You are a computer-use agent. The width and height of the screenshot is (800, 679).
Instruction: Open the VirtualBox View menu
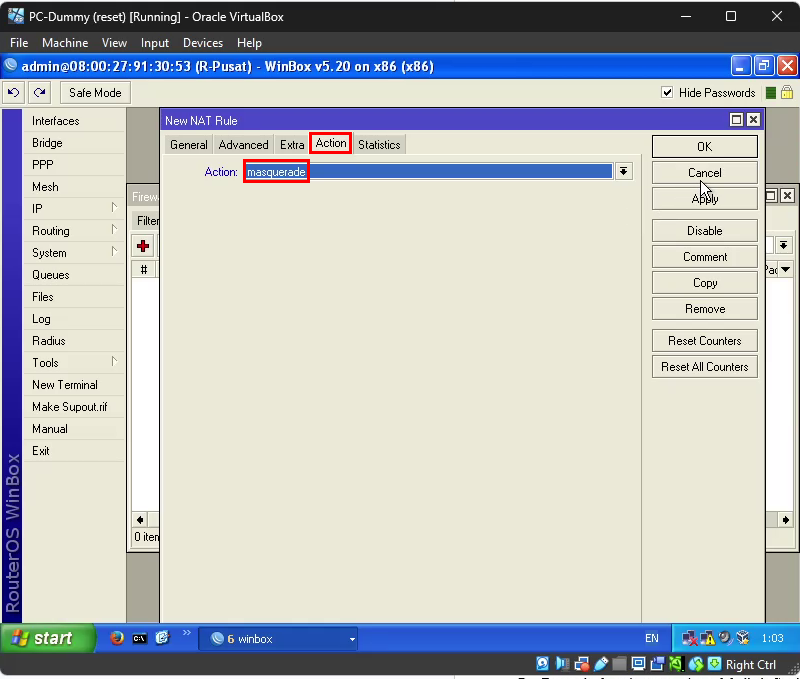click(114, 43)
